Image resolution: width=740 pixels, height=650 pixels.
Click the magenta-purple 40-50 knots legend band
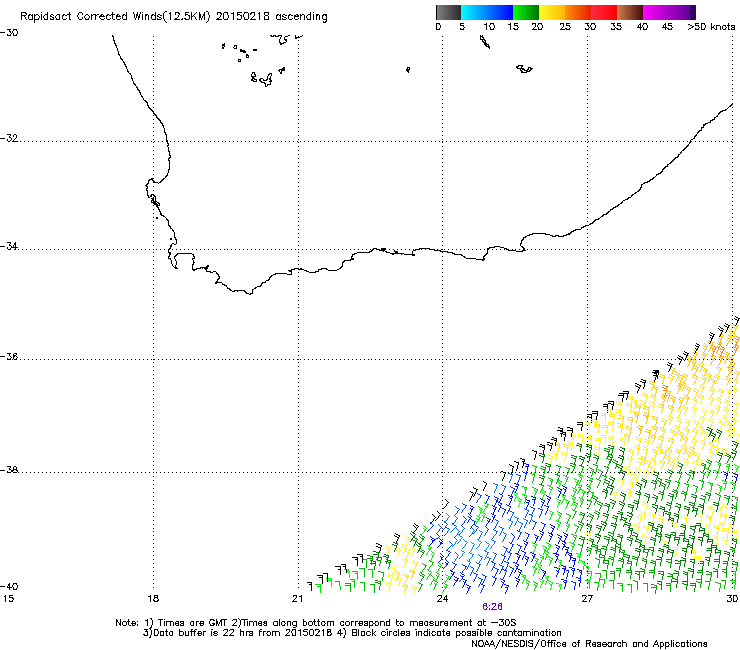point(669,12)
